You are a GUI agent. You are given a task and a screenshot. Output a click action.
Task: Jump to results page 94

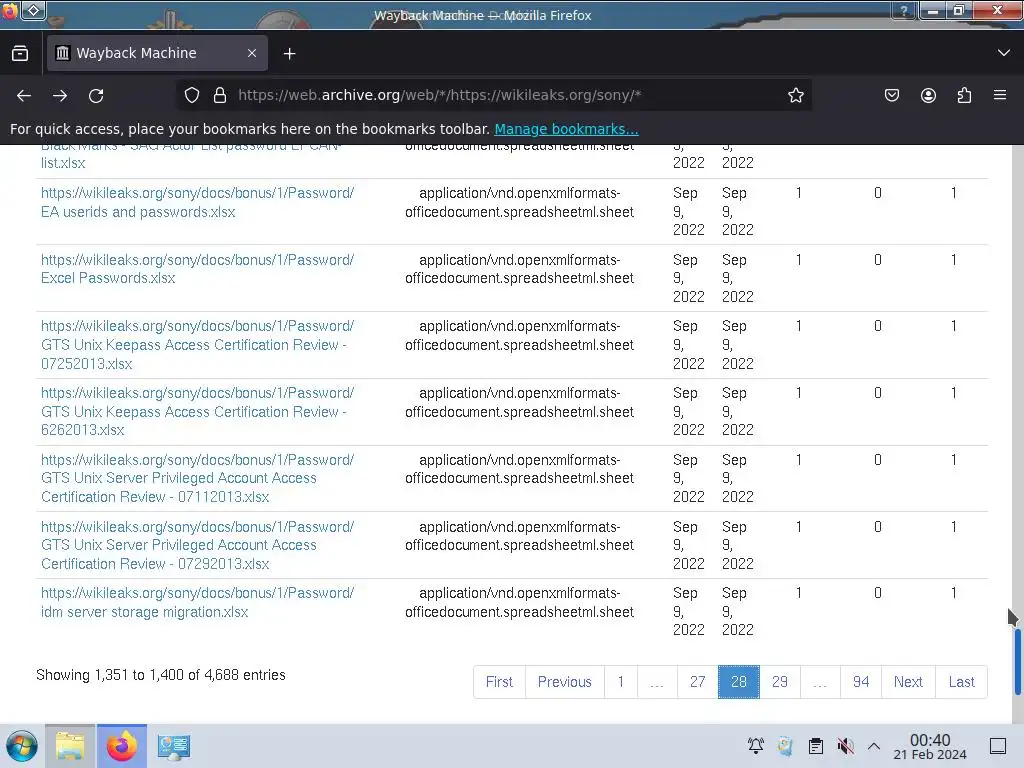[x=861, y=682]
